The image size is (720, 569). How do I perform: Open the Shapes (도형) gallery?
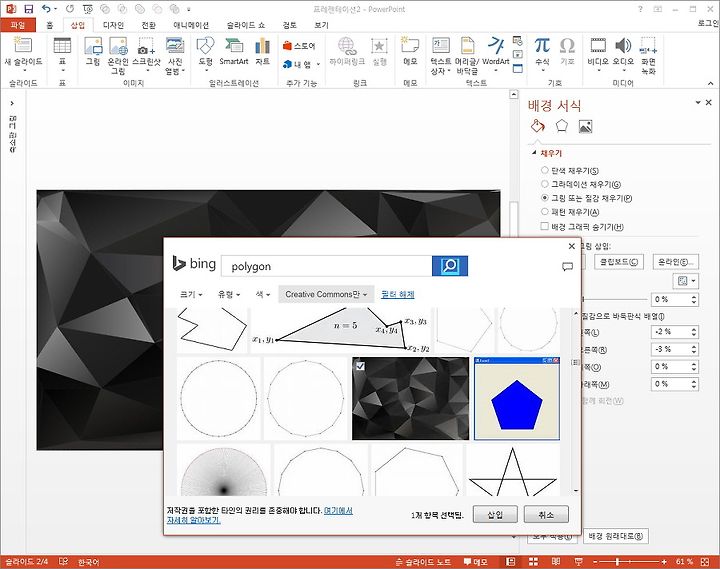click(x=205, y=54)
